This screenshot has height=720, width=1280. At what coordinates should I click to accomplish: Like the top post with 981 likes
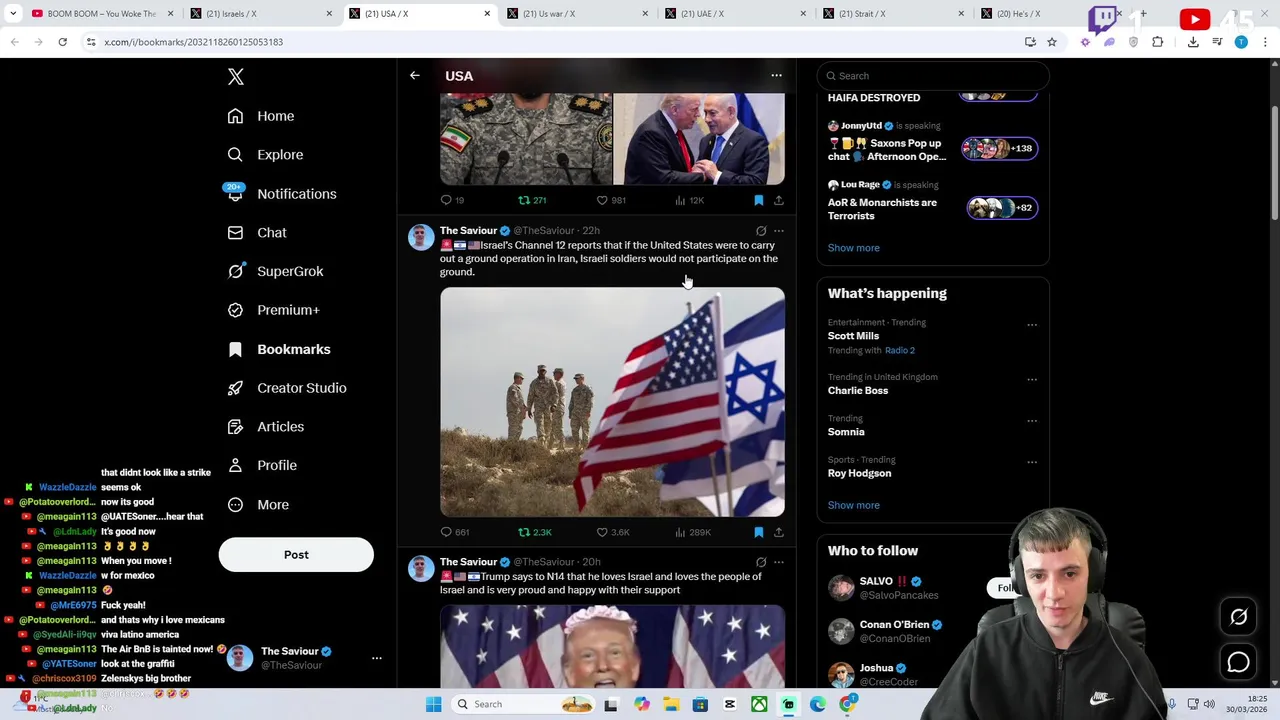pyautogui.click(x=610, y=200)
